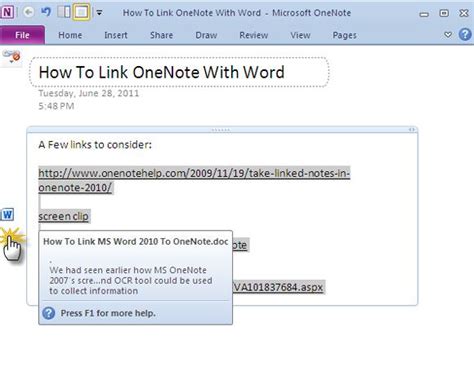Open the Pages tab
This screenshot has height=376, width=474.
click(x=344, y=35)
